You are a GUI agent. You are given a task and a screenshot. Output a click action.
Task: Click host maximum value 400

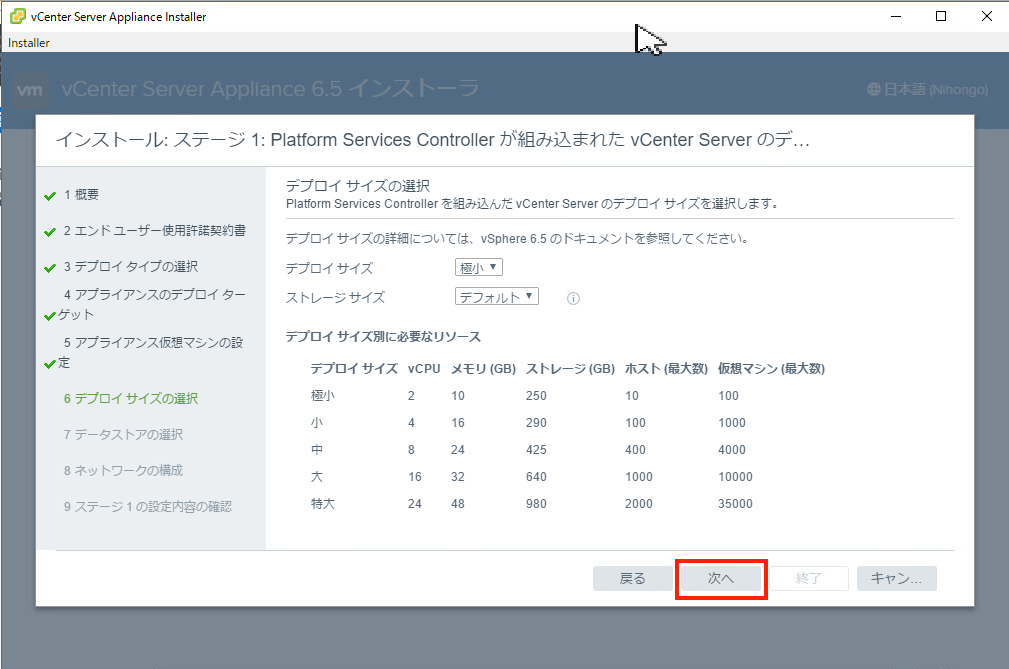coord(635,450)
